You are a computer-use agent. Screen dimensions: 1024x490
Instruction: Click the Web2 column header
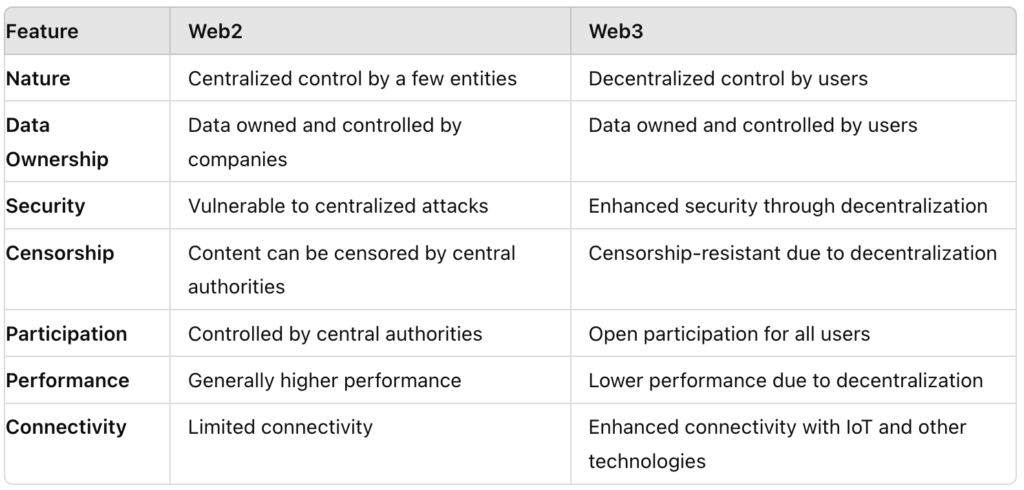(x=216, y=31)
